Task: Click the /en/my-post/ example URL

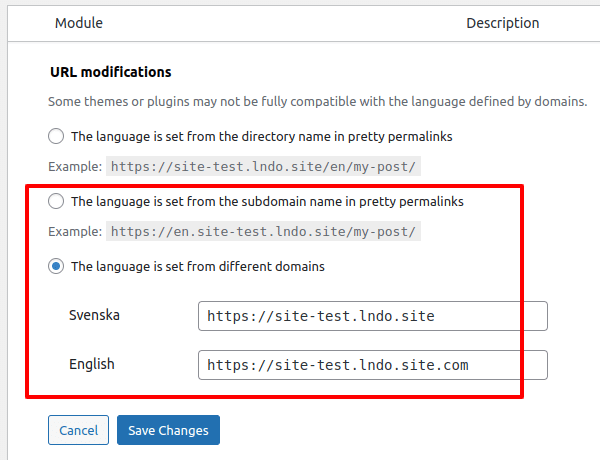Action: pos(263,166)
